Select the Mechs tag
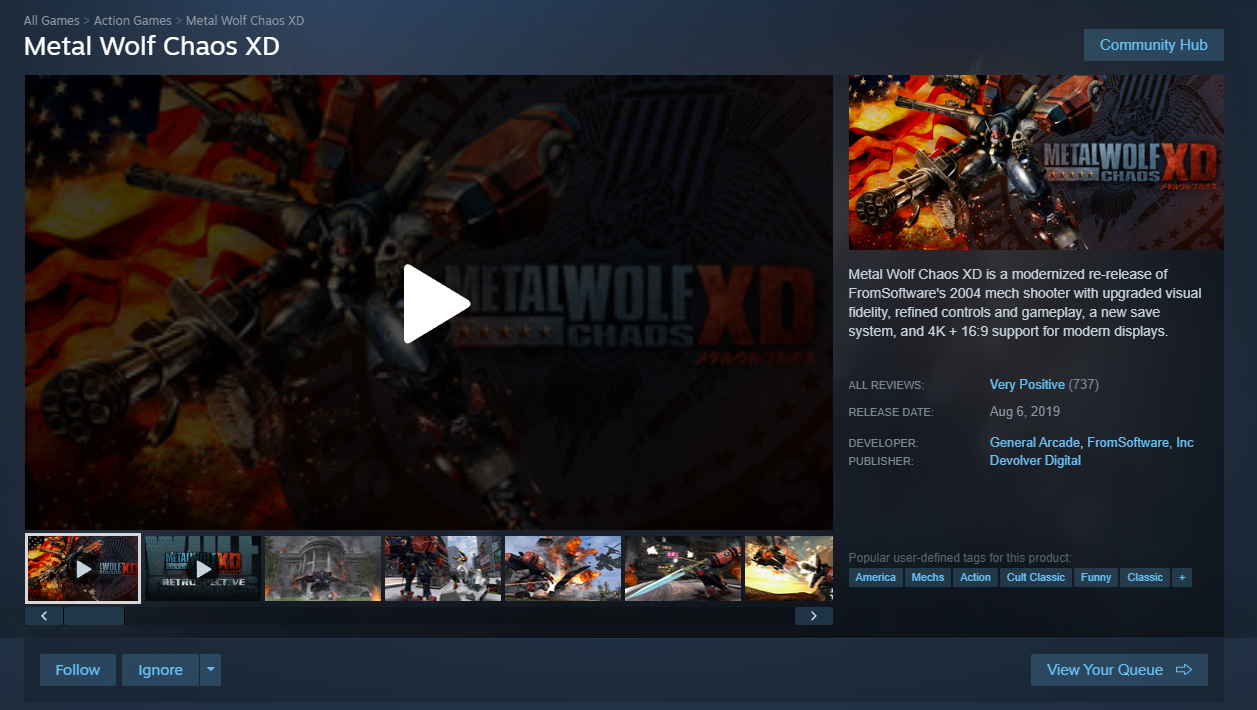The width and height of the screenshot is (1257, 710). click(928, 577)
